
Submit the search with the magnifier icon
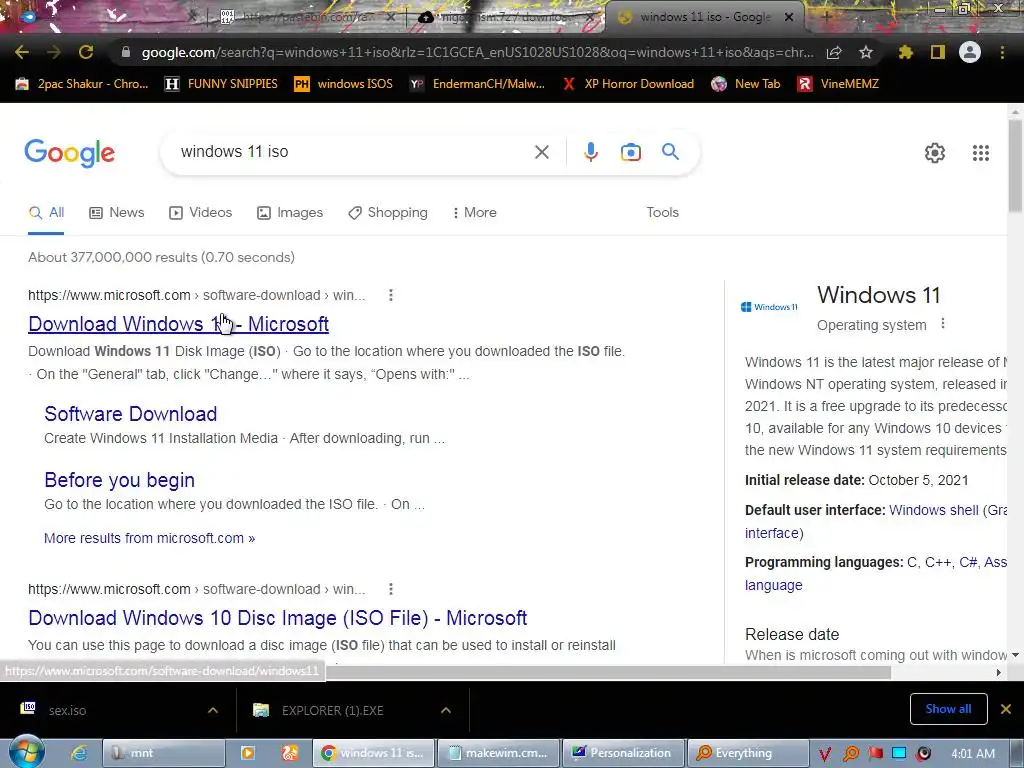tap(670, 152)
